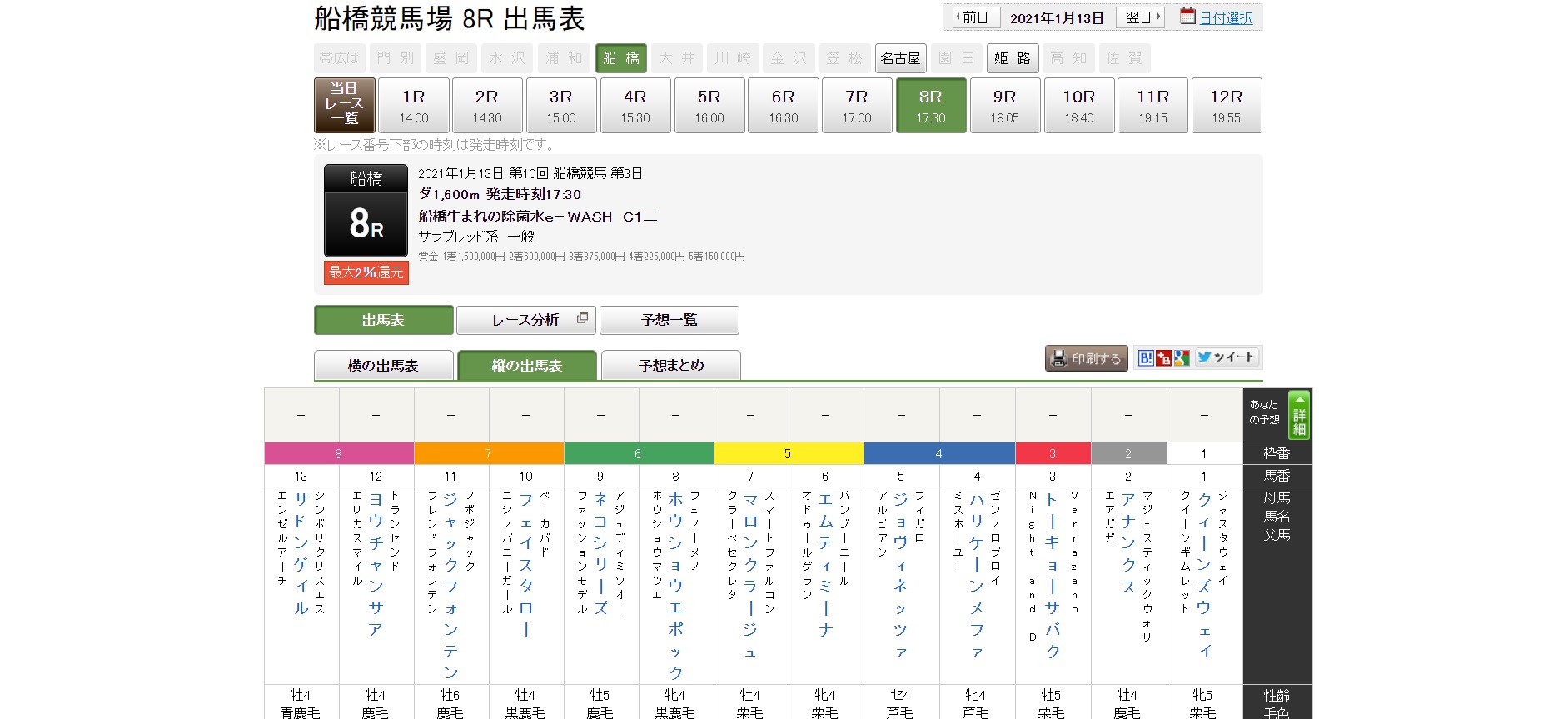Open horse name フェイスタロー

point(525,564)
